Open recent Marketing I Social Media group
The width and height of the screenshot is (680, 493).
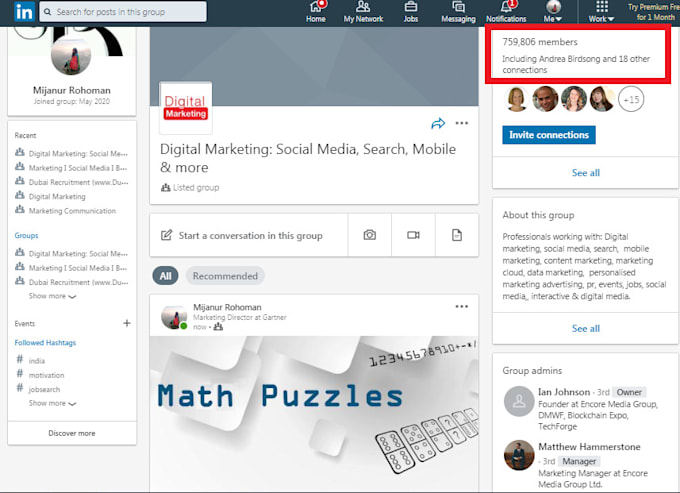(x=78, y=168)
